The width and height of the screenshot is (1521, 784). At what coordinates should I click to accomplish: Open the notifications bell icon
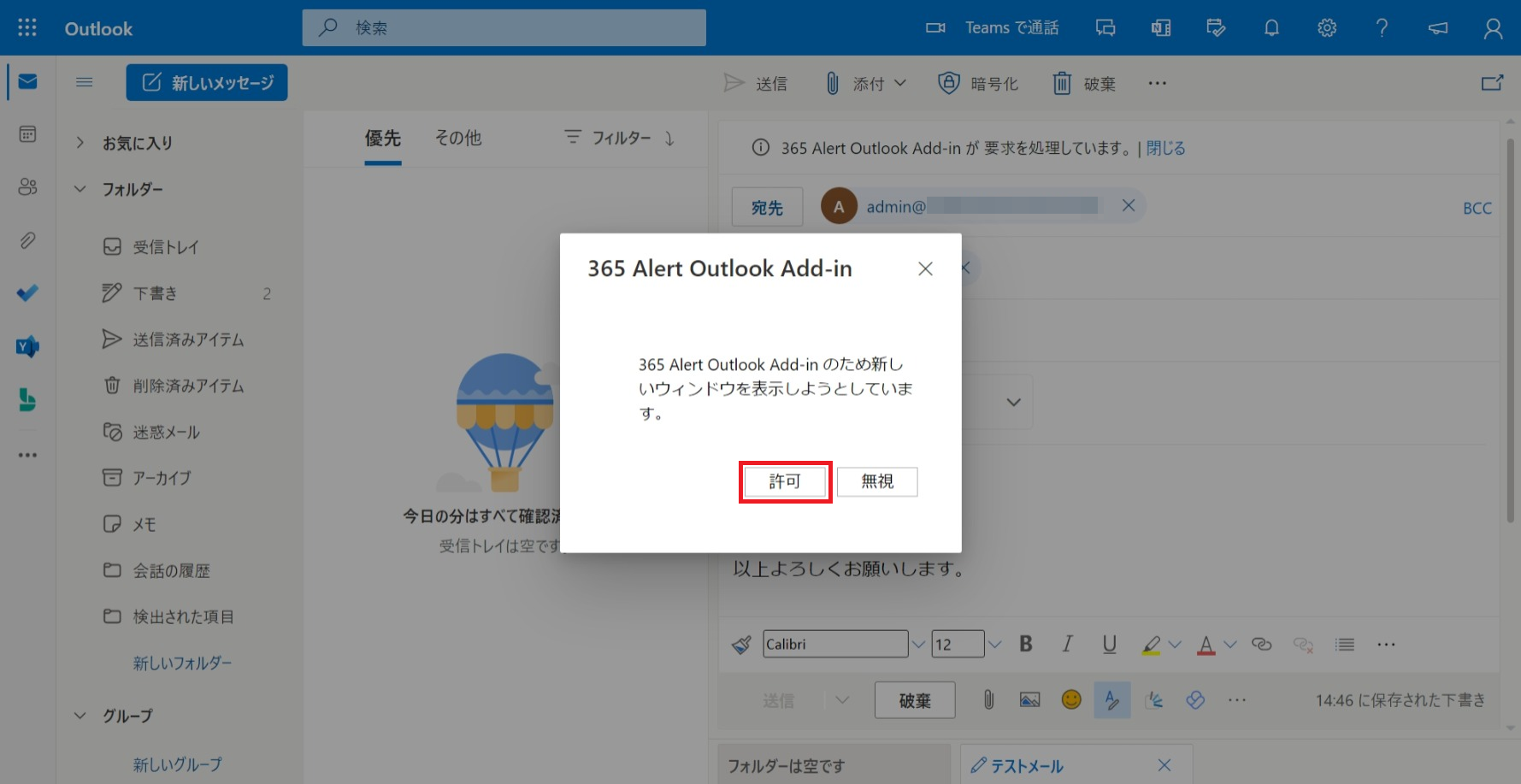pyautogui.click(x=1271, y=28)
